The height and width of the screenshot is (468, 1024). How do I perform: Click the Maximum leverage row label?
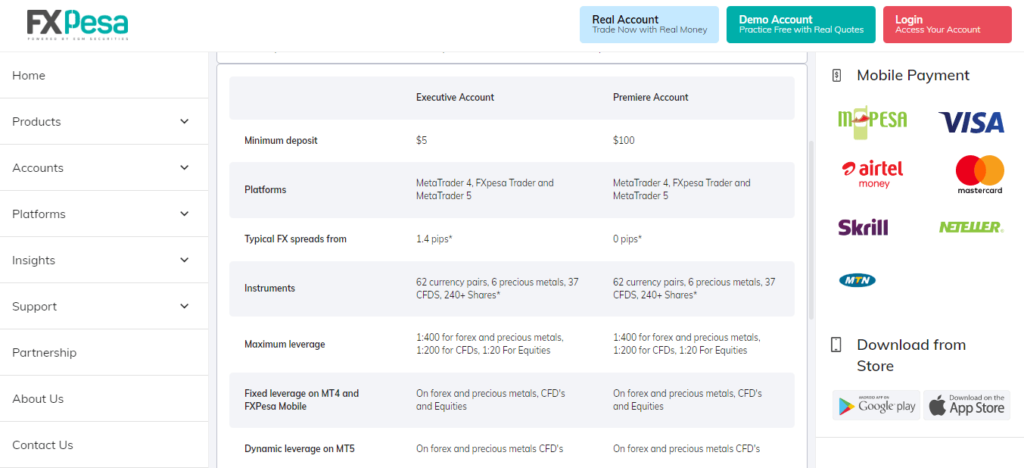pyautogui.click(x=285, y=344)
